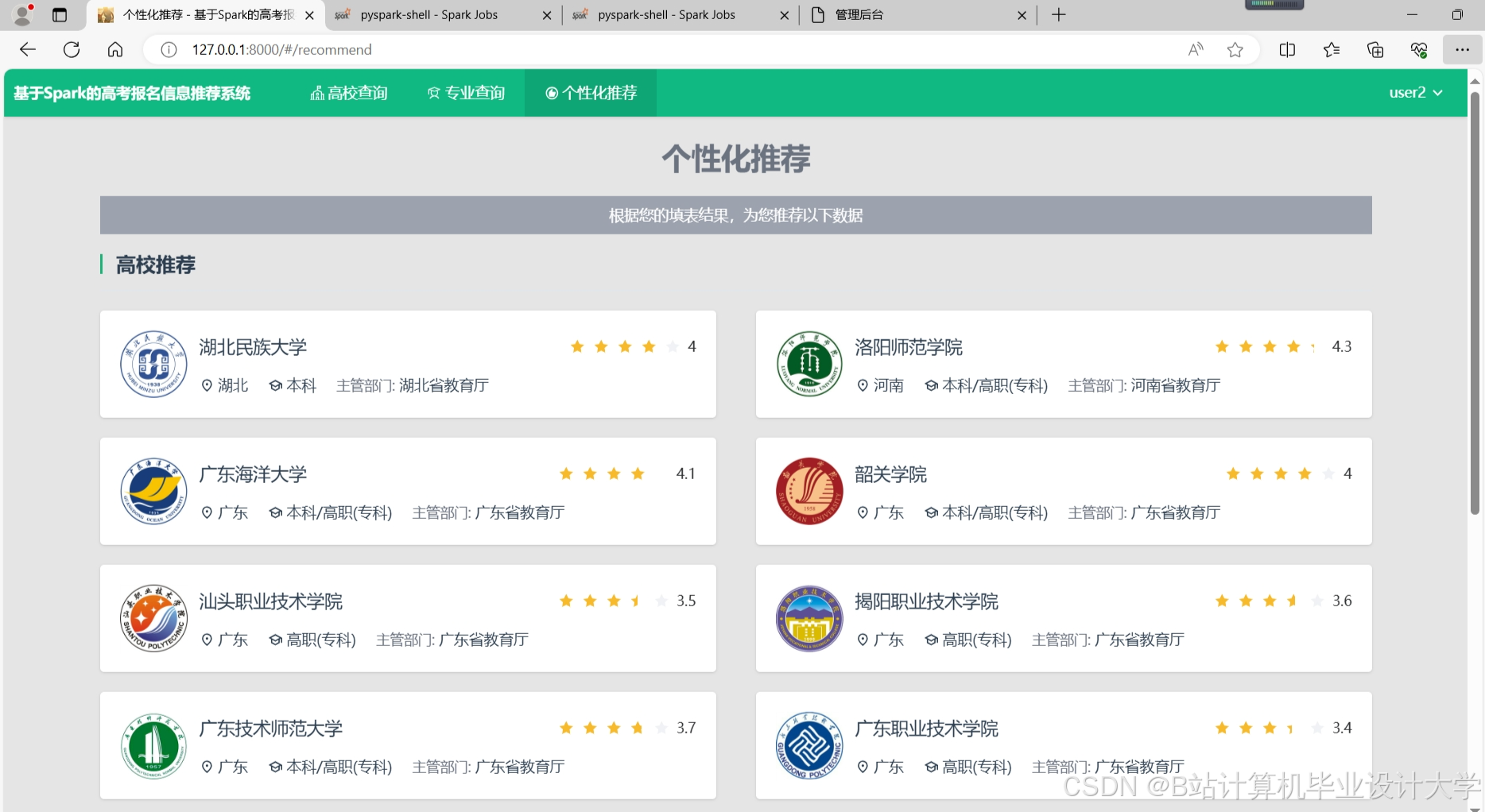Image resolution: width=1485 pixels, height=812 pixels.
Task: Click the split screen icon
Action: coord(1287,49)
